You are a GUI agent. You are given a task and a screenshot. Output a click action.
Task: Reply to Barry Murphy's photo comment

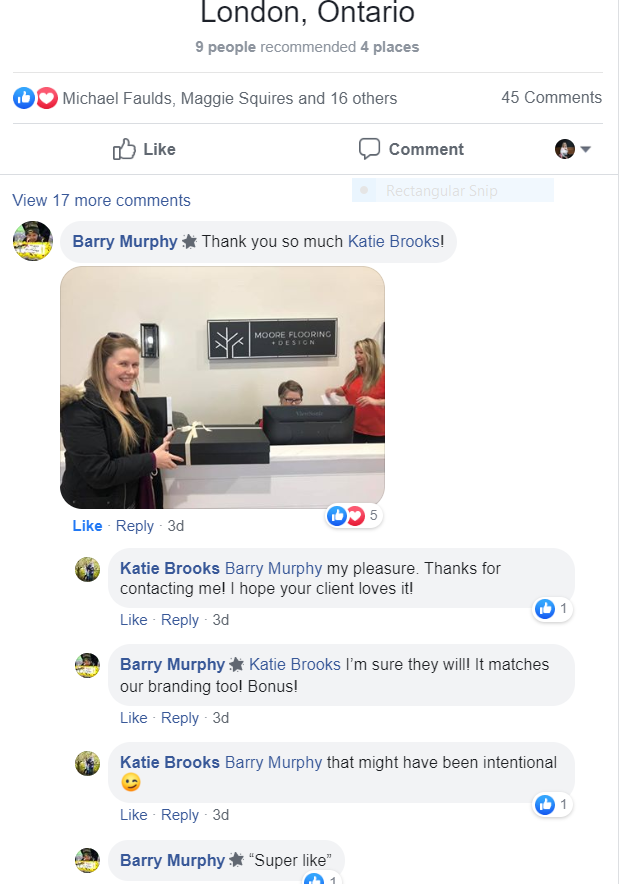(x=135, y=526)
